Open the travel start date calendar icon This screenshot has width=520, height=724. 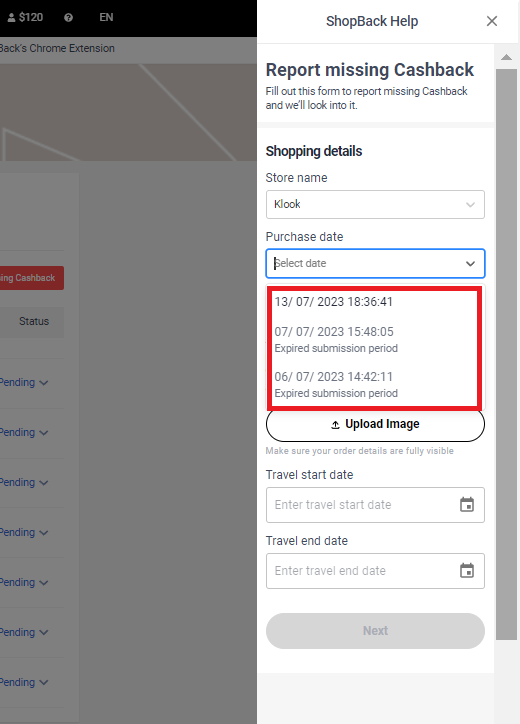(467, 505)
